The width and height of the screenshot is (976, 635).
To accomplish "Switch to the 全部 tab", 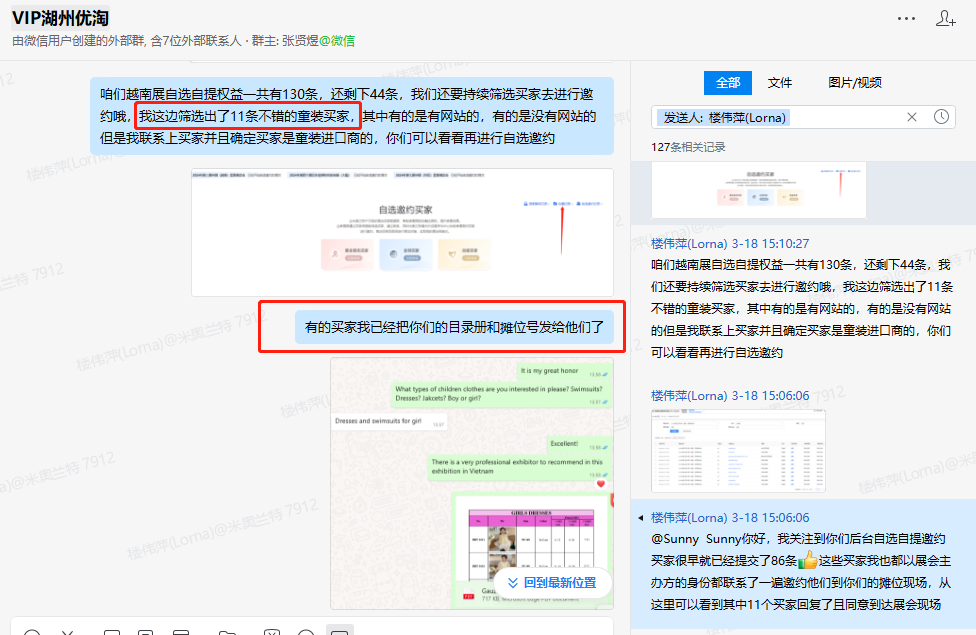I will (x=728, y=83).
